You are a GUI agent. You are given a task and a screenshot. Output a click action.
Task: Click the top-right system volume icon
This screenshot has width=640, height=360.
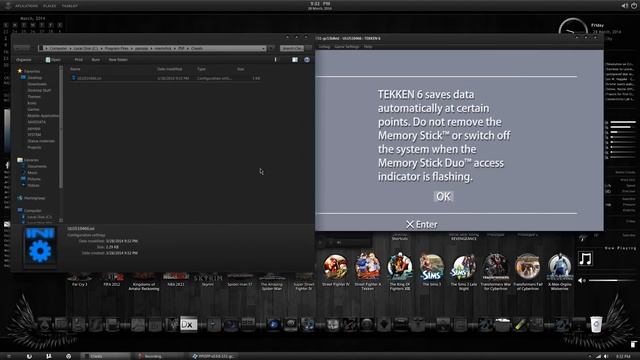point(624,6)
